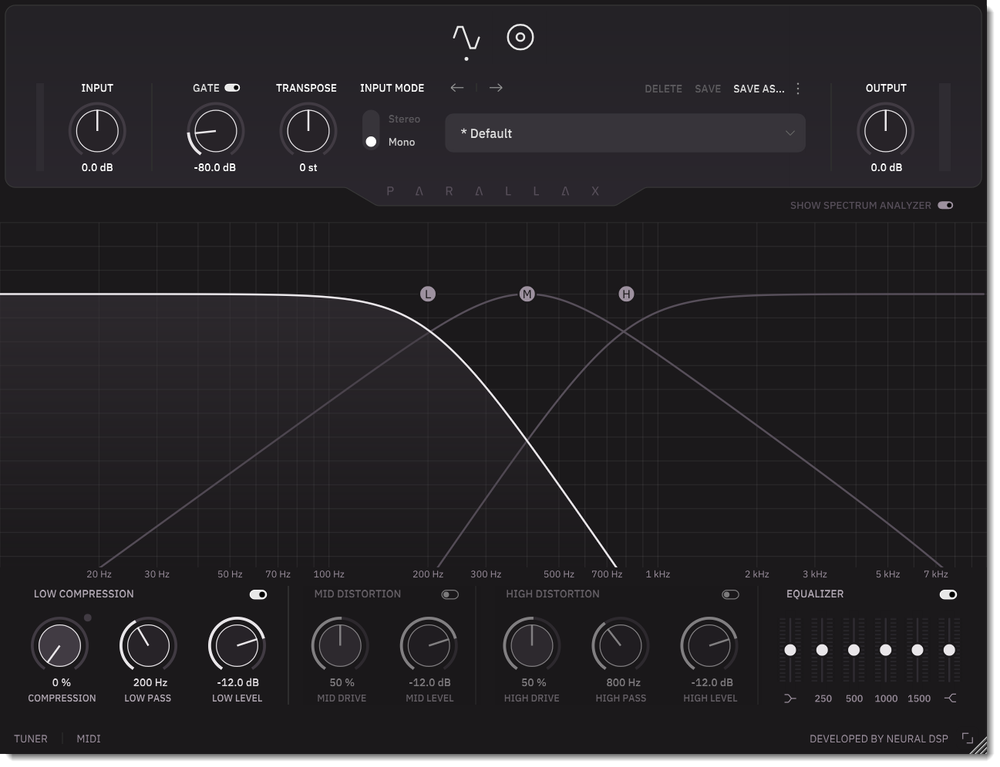Click the -80.0 dB gate value
Image resolution: width=1000 pixels, height=767 pixels.
tap(215, 168)
